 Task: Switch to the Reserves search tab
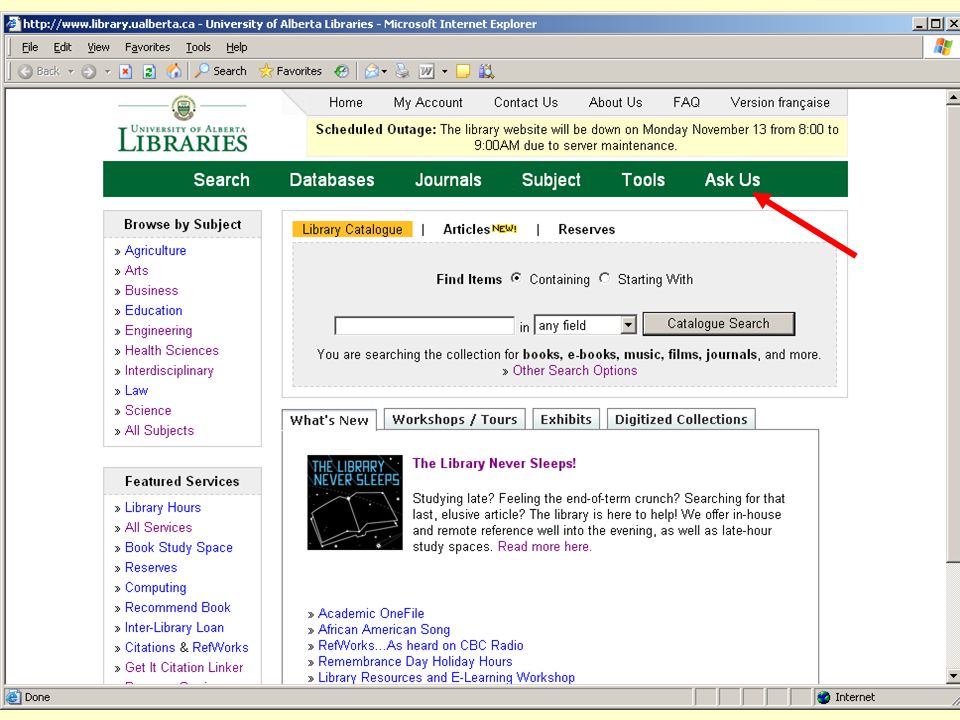click(587, 230)
